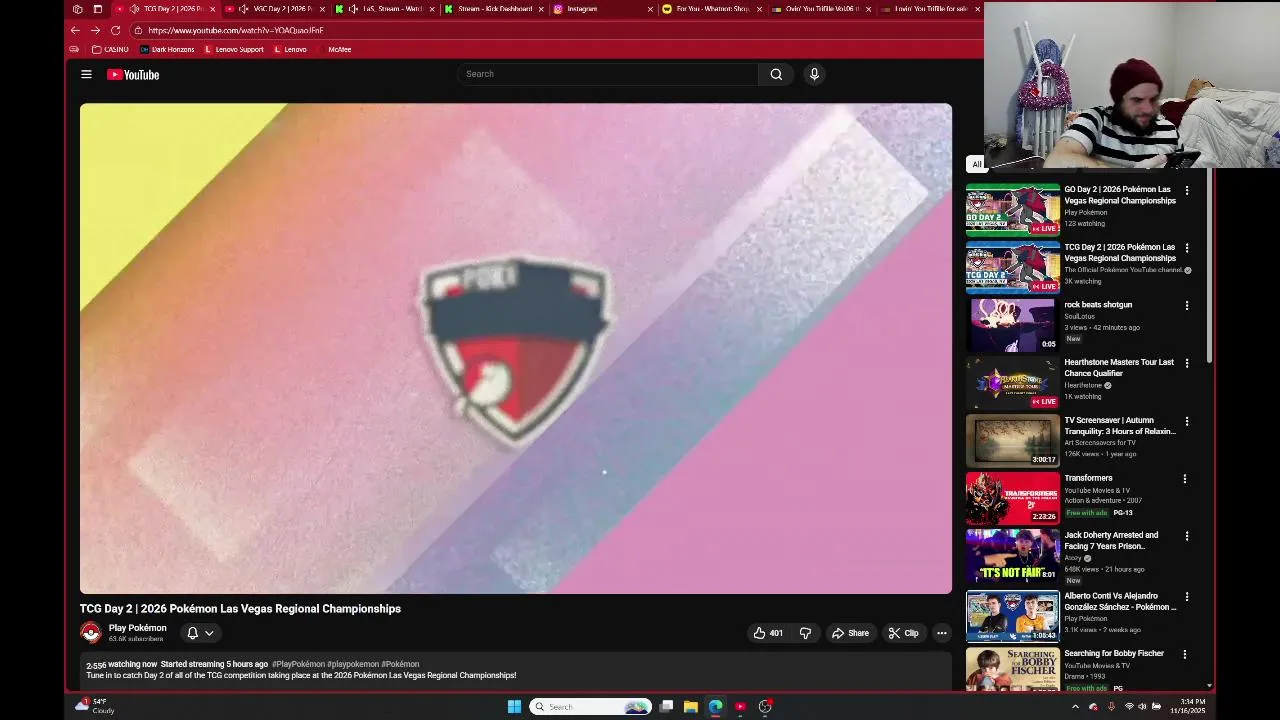Open the Play Pokémon channel avatar
The height and width of the screenshot is (720, 1280).
click(91, 633)
